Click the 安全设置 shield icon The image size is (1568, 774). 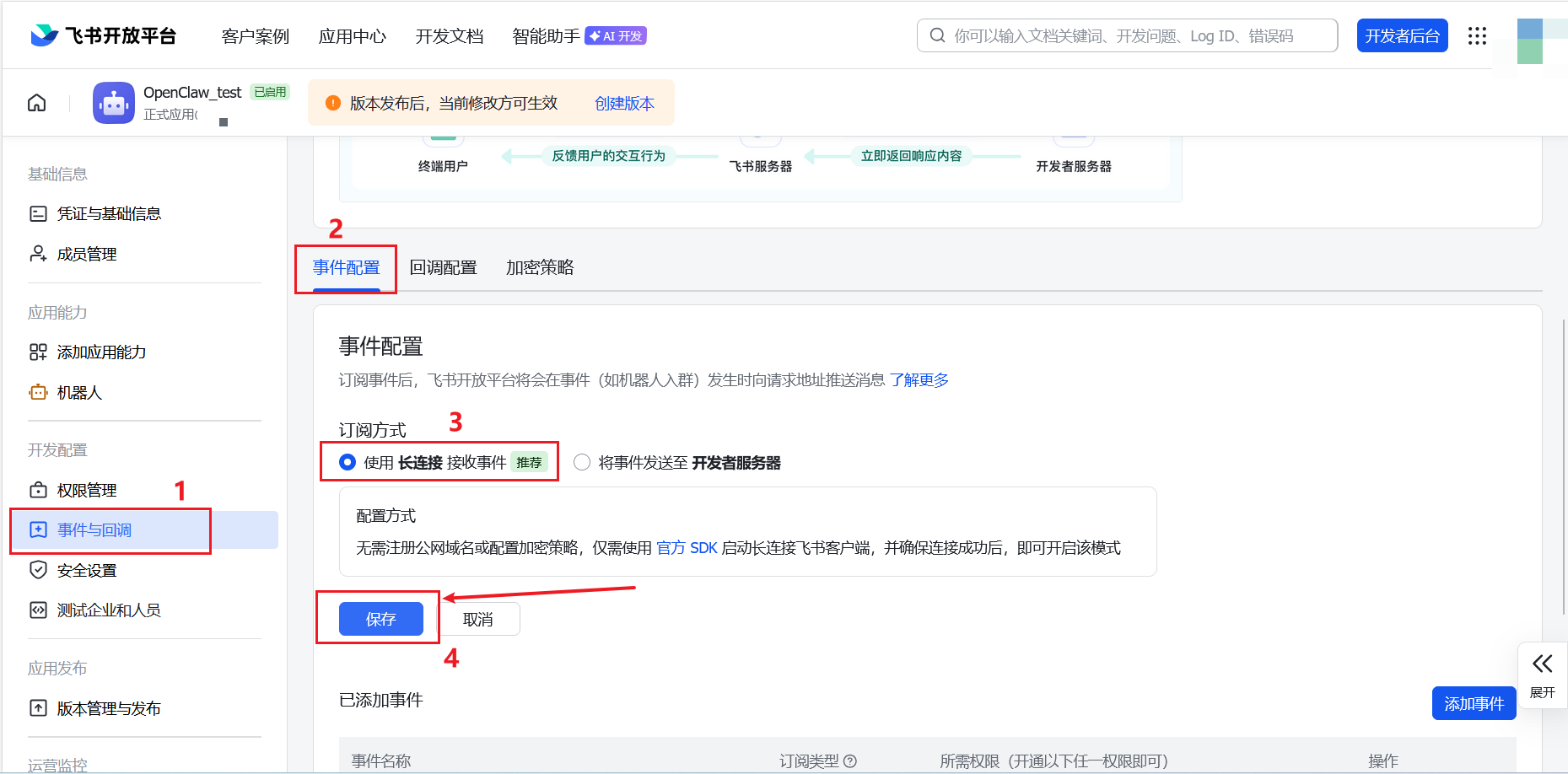tap(38, 570)
